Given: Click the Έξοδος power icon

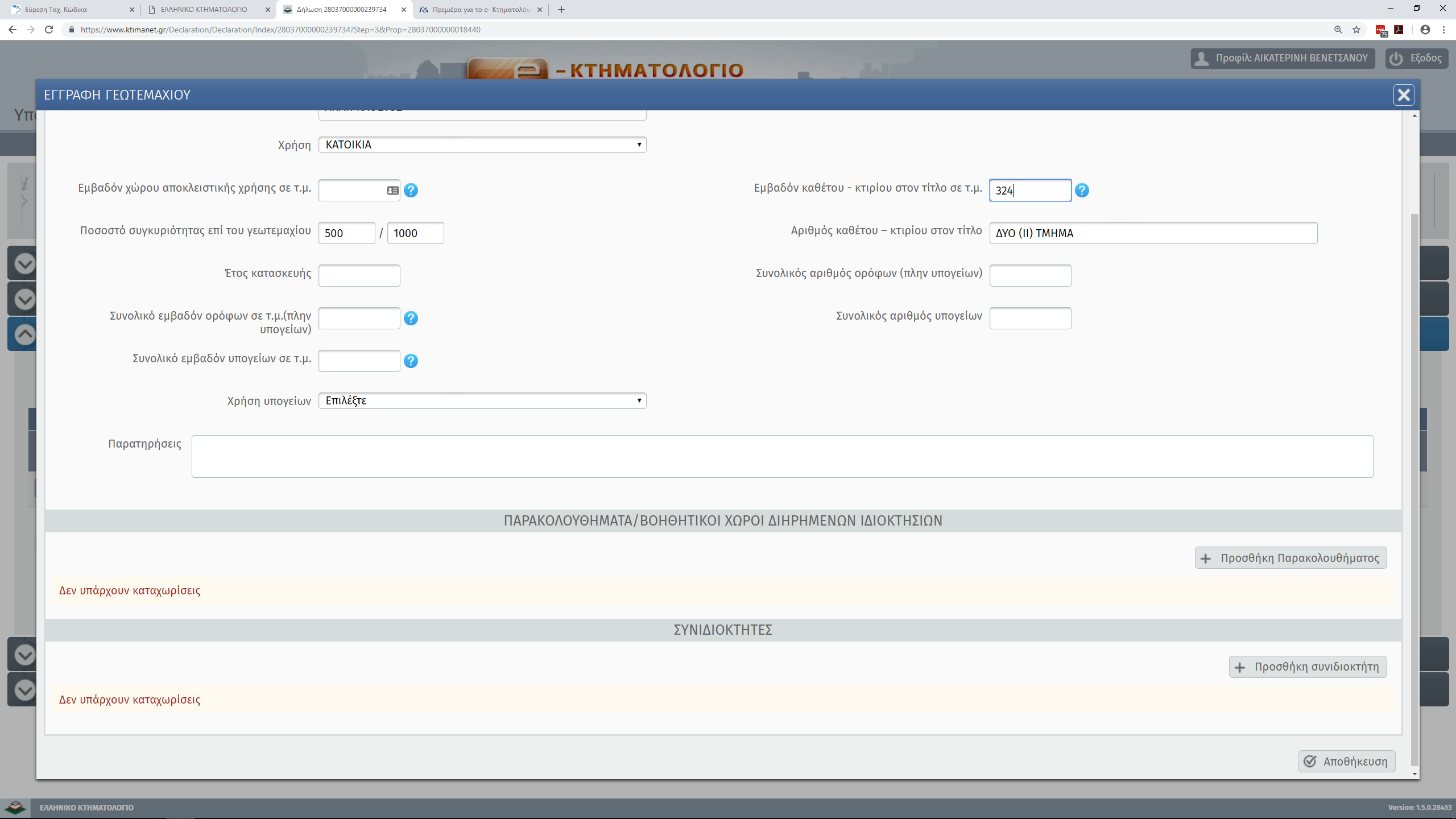Looking at the screenshot, I should pyautogui.click(x=1396, y=58).
